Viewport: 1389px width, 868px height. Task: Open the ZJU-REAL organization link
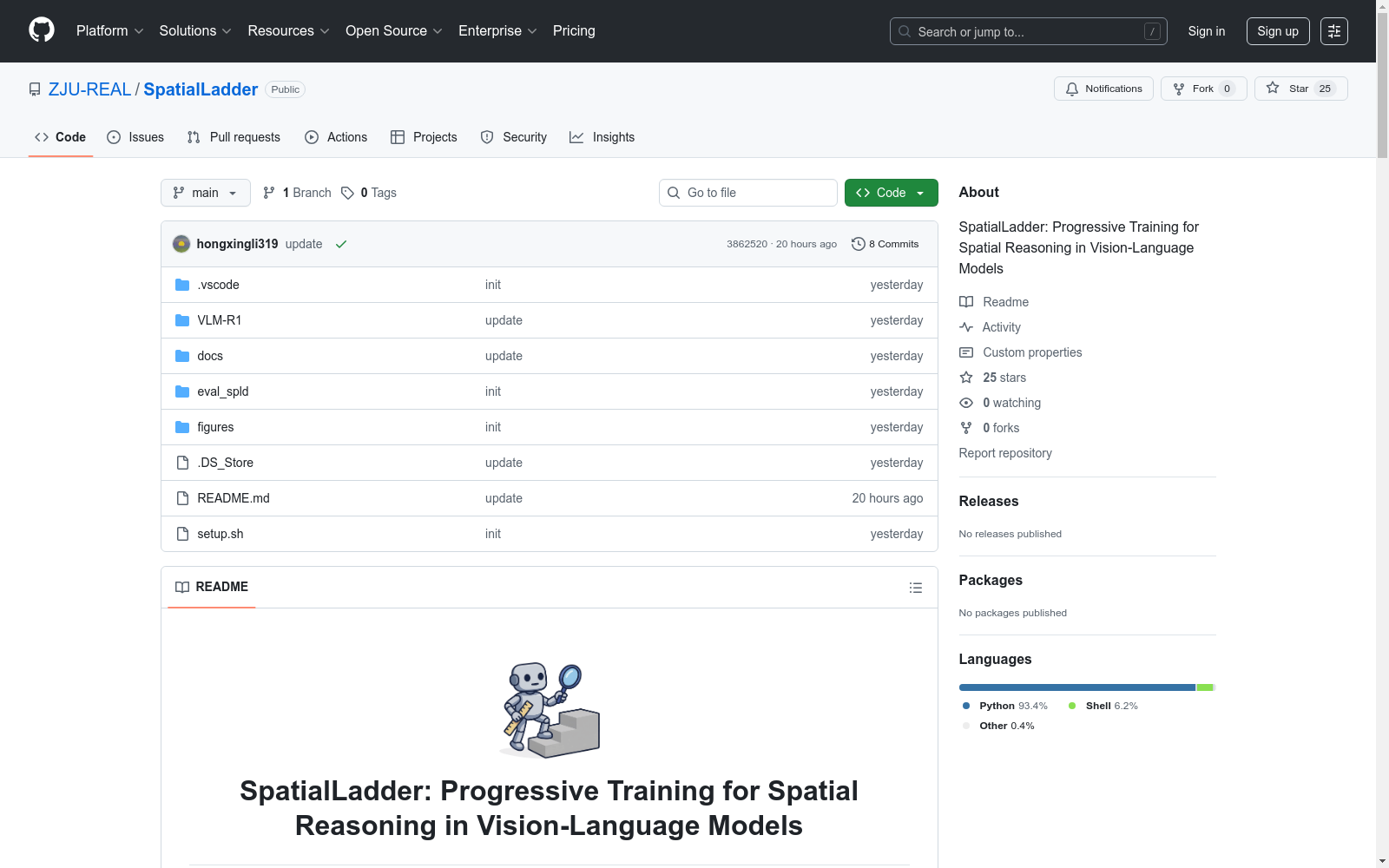[89, 89]
